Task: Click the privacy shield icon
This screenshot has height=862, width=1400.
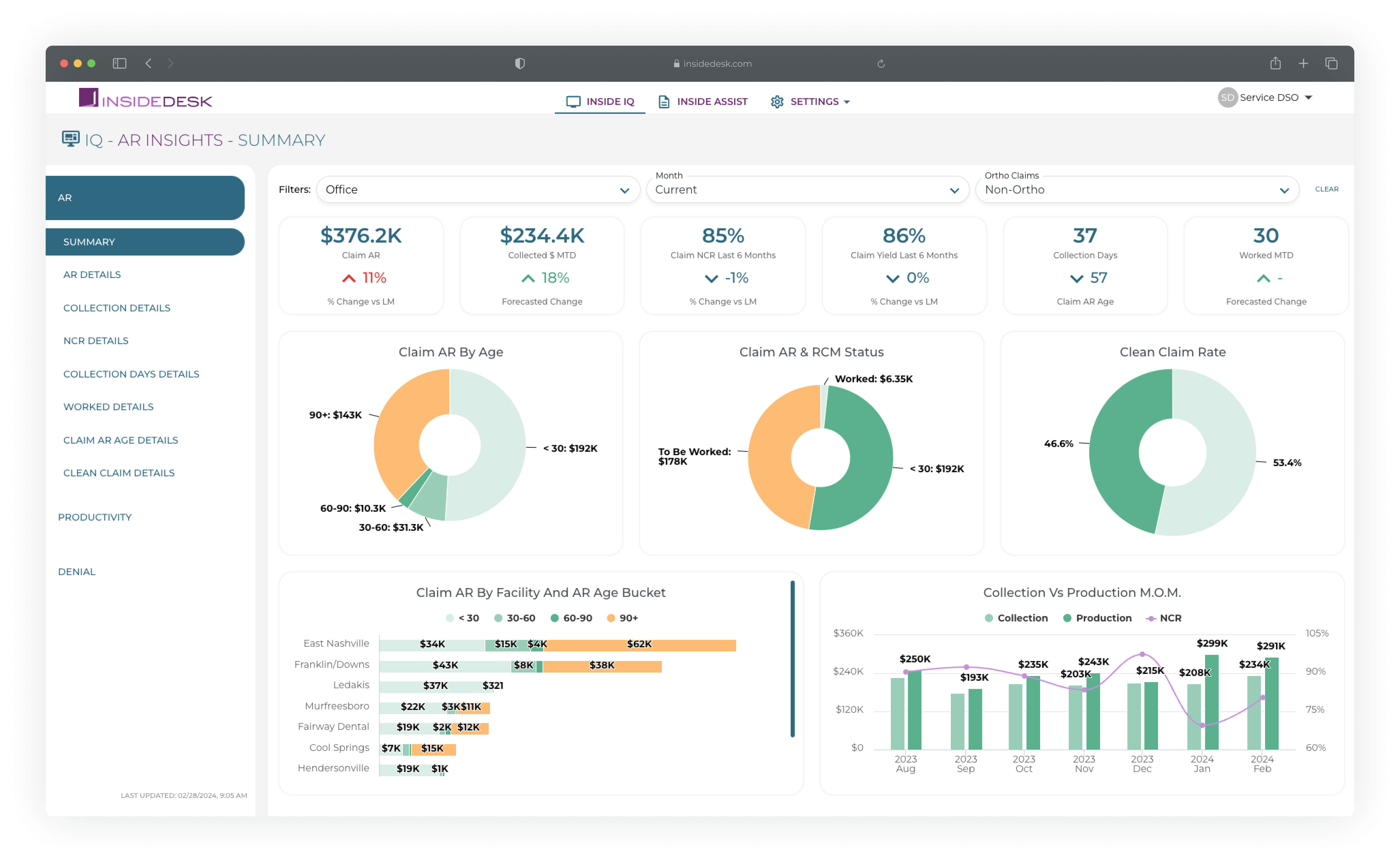Action: click(x=519, y=63)
